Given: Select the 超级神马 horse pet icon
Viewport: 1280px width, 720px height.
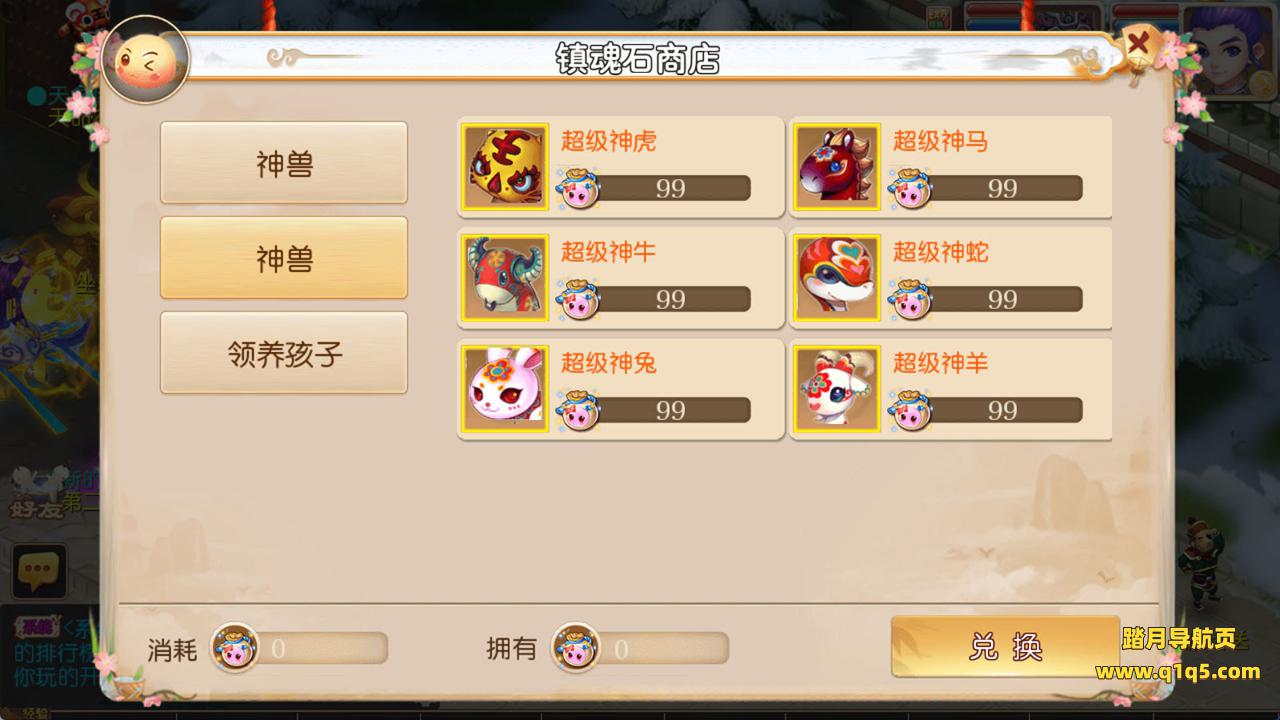Looking at the screenshot, I should click(x=837, y=167).
